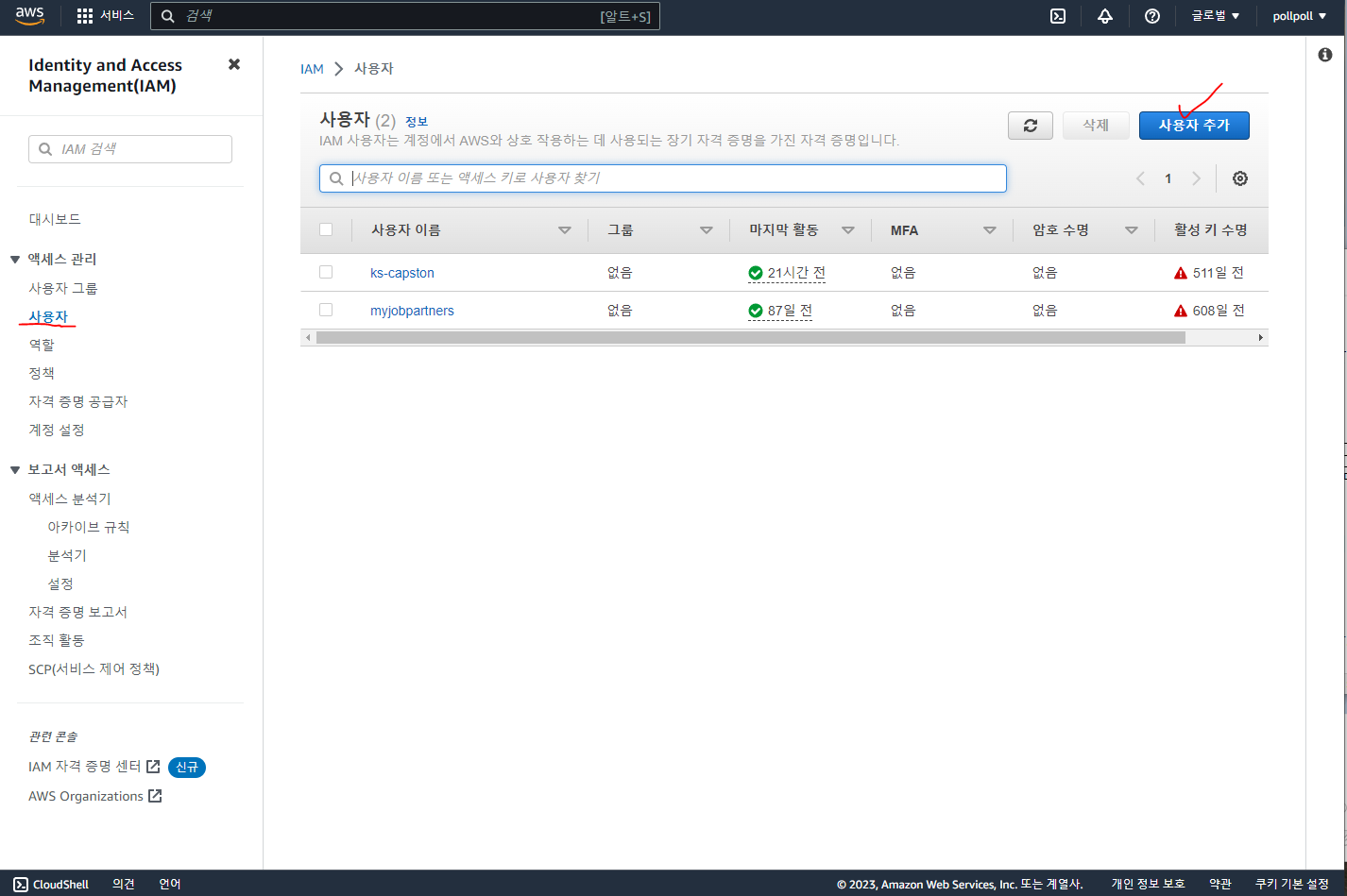Sort by 암호 수명 column arrow
1347x896 pixels.
[x=1132, y=230]
